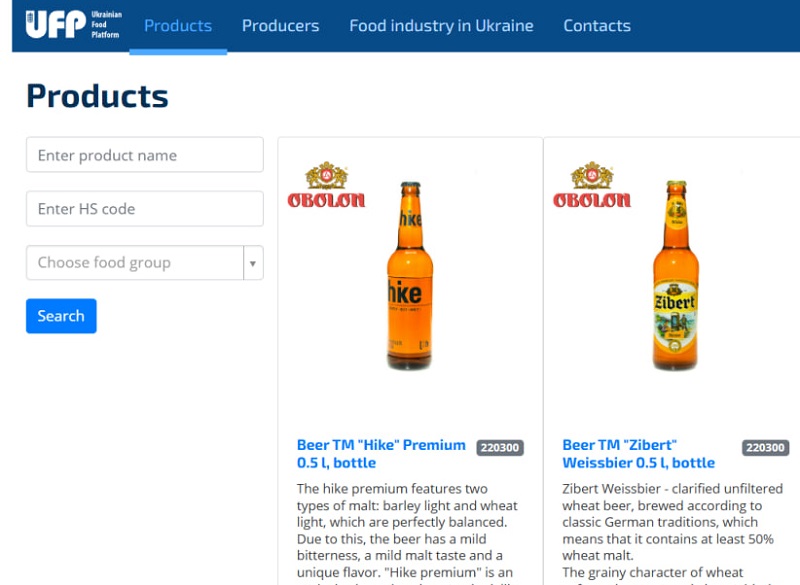Open the Choose food group combo box
Viewport: 800px width, 585px height.
coord(134,263)
